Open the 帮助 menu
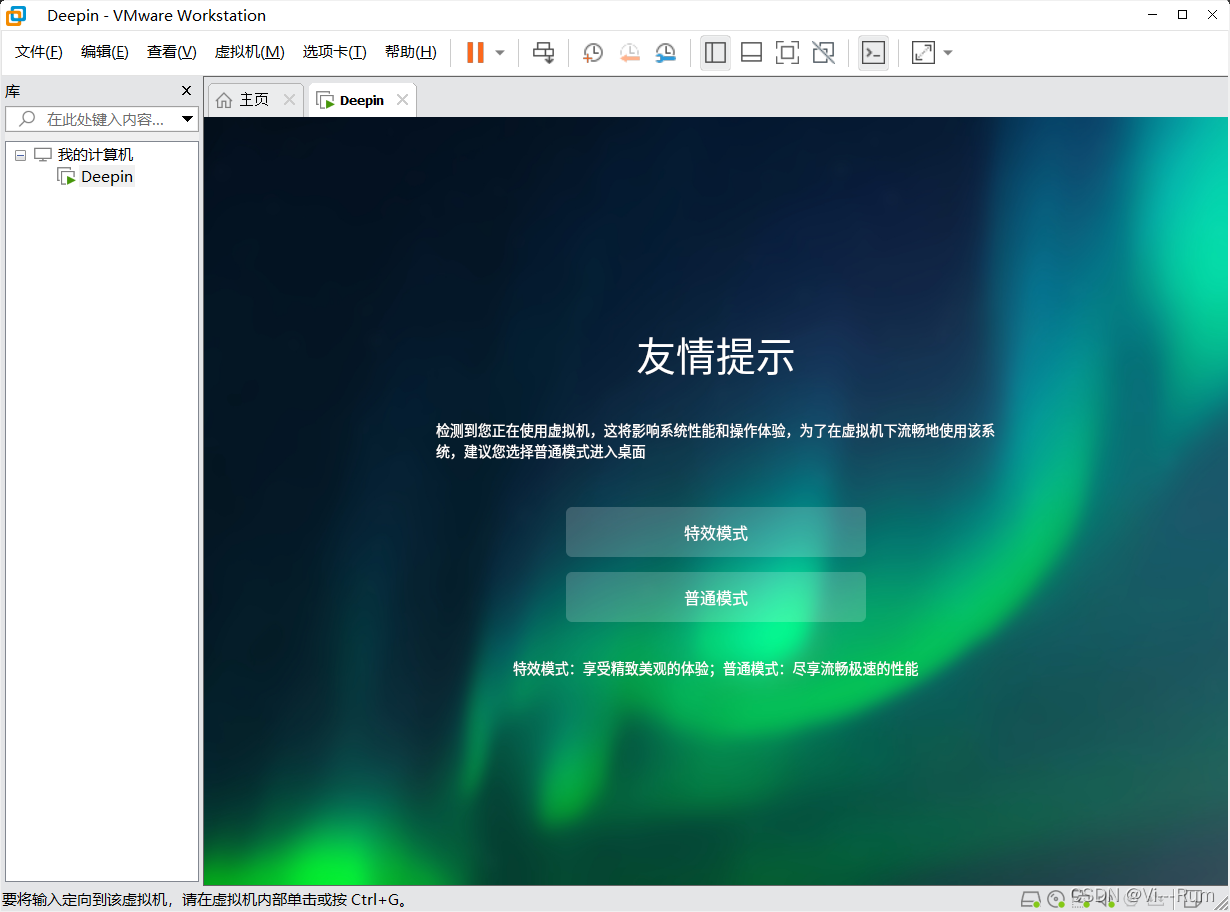Screen dimensions: 1230x912 [411, 52]
